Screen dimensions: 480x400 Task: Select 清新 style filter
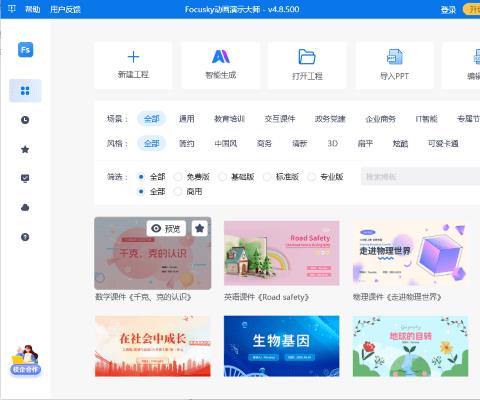[299, 144]
